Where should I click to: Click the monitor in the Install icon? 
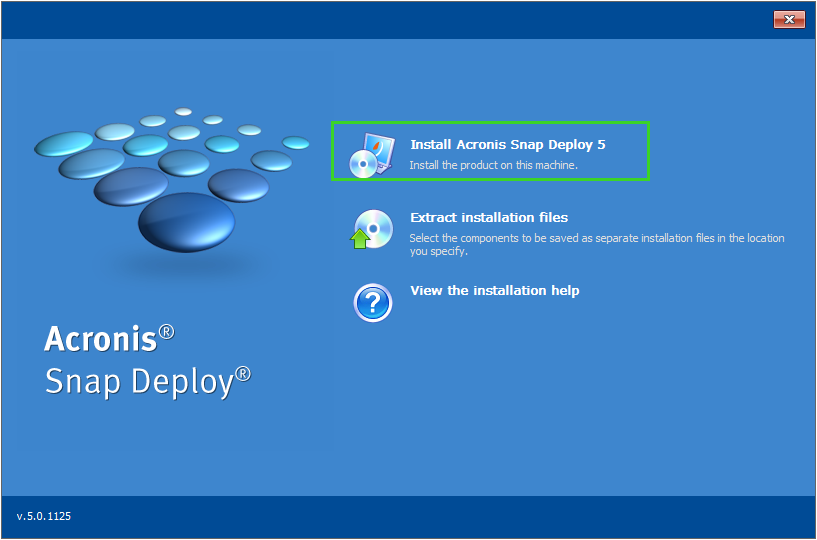378,146
